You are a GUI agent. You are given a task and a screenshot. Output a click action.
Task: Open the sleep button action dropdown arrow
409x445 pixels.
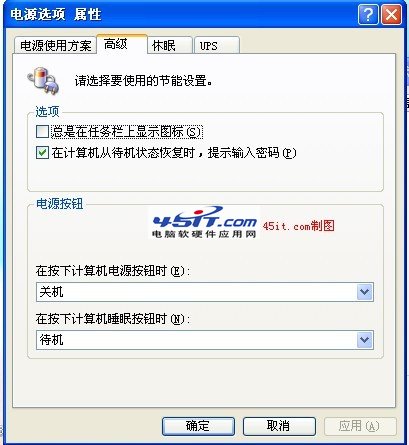364,340
